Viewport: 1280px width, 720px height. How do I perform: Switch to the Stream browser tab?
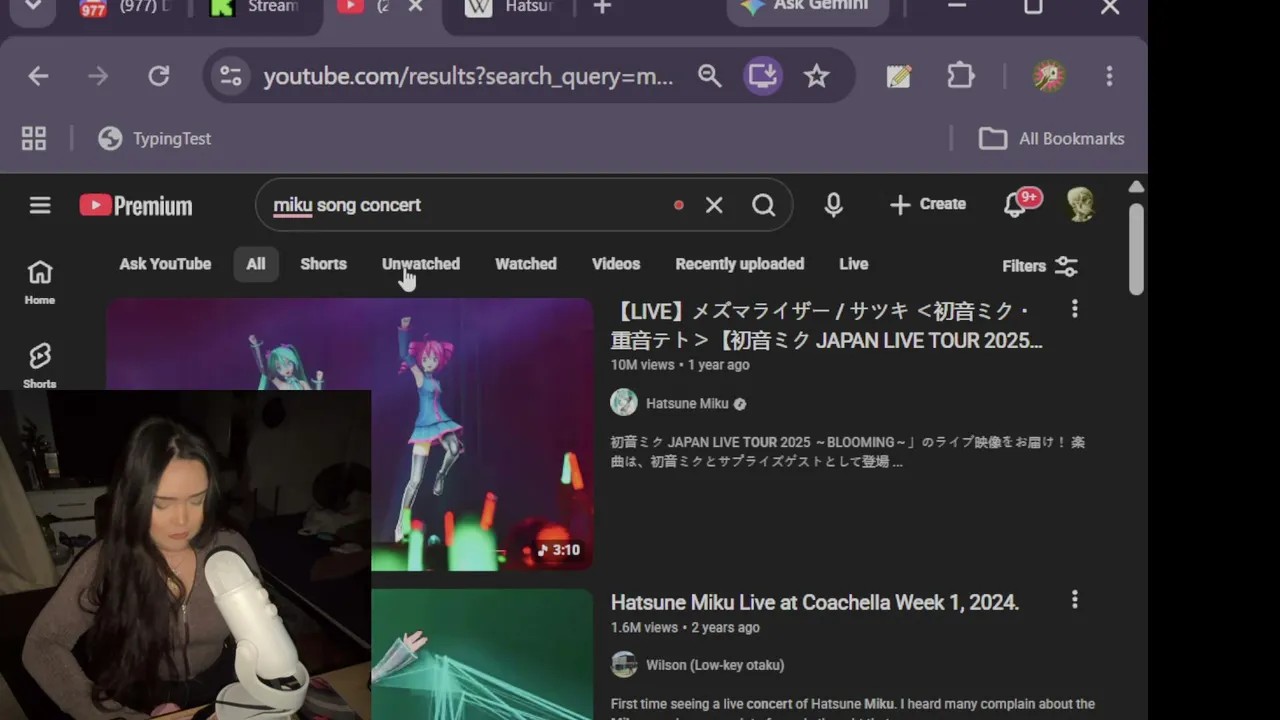(255, 8)
